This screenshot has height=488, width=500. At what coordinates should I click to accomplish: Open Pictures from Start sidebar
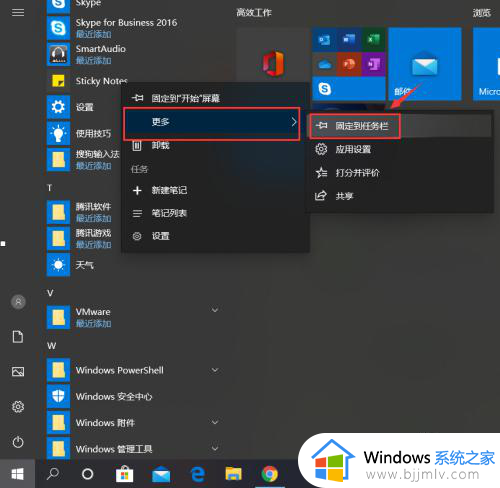(18, 371)
